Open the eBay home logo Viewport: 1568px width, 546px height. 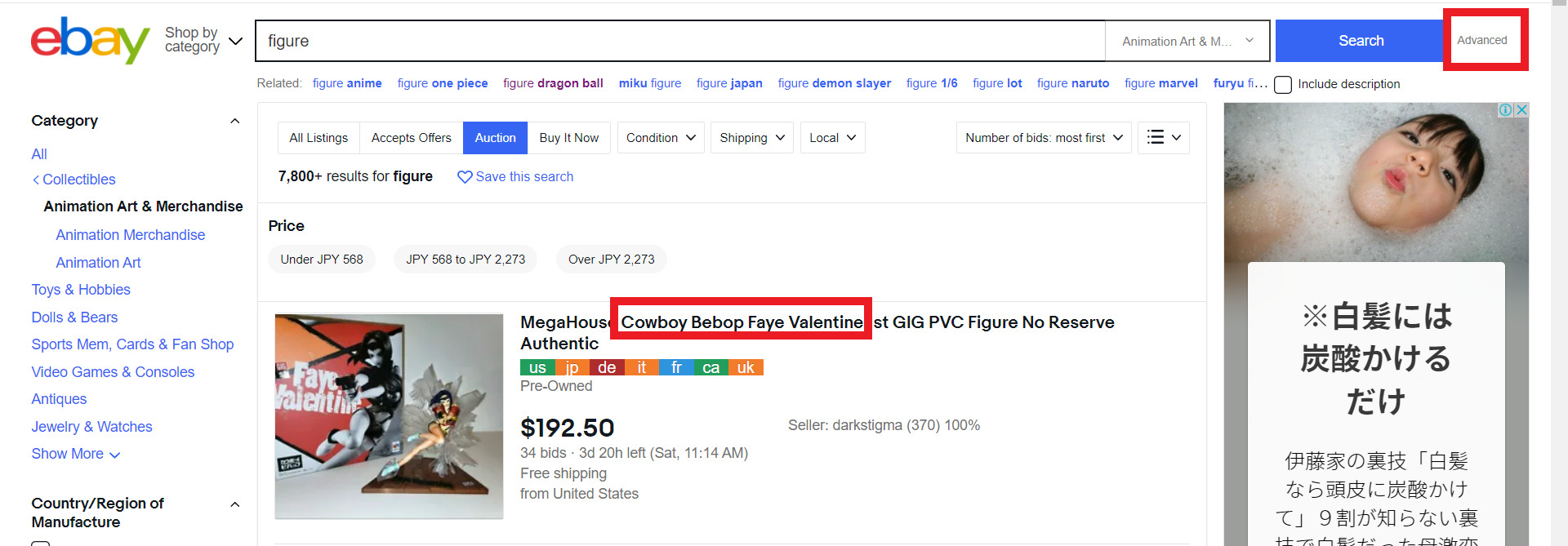[90, 41]
